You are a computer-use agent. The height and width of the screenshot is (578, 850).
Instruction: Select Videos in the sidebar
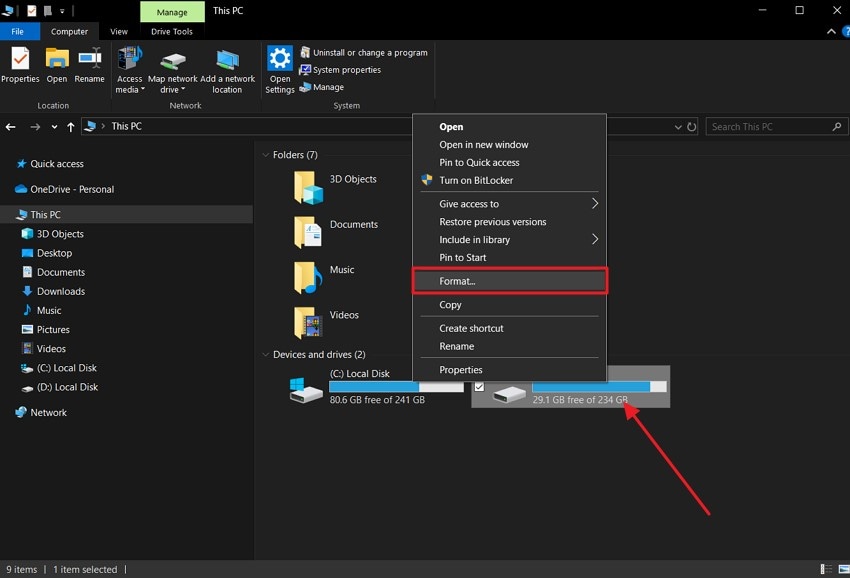tap(43, 349)
